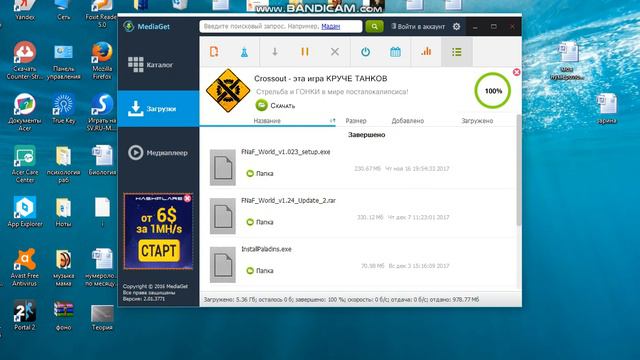Open Avast Free Antivirus desktop icon
640x360 pixels.
click(24, 267)
